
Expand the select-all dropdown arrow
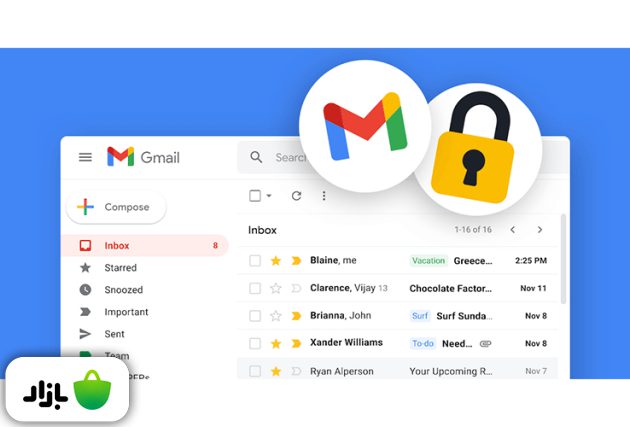click(269, 196)
